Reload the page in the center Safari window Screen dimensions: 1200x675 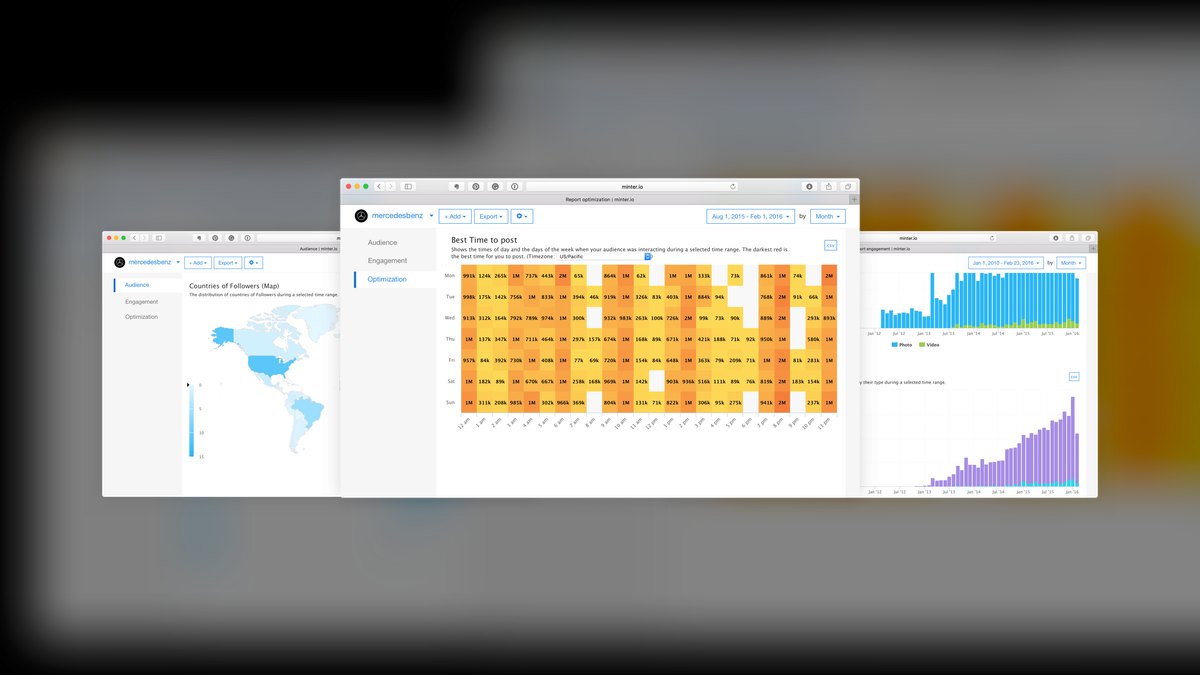click(733, 186)
